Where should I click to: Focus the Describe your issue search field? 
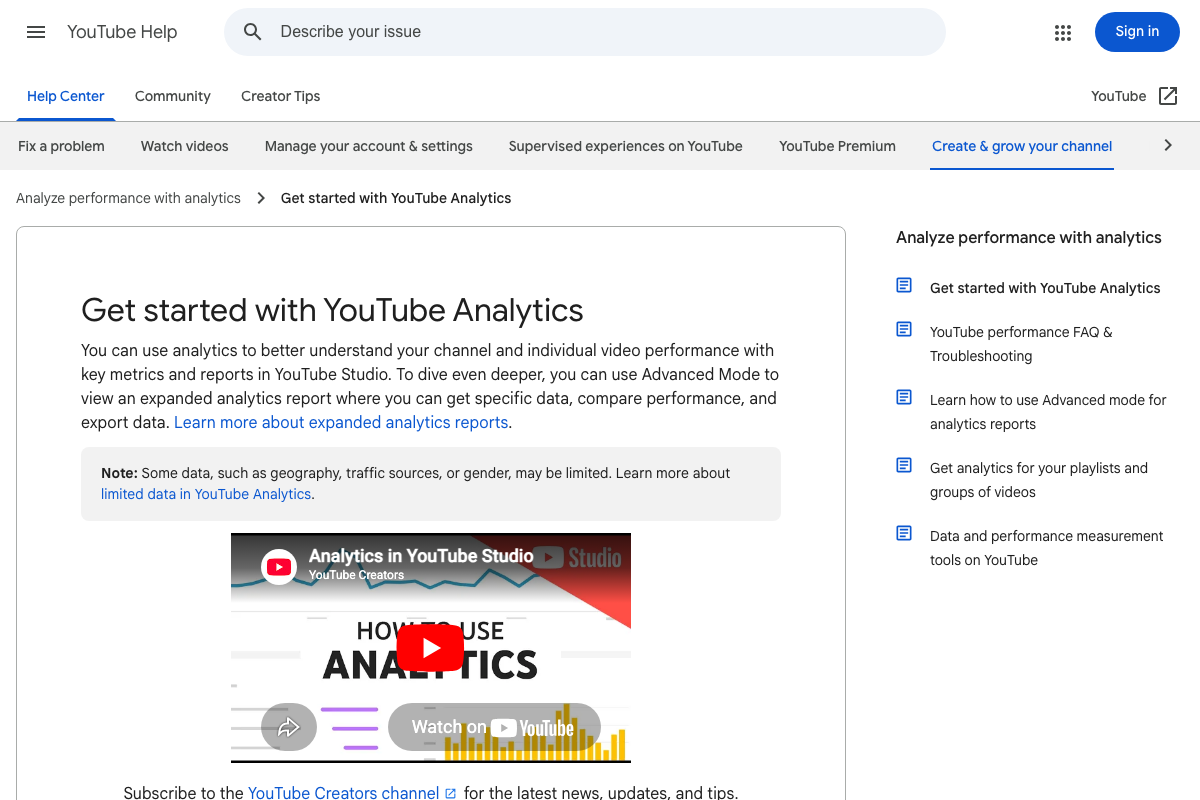point(585,32)
